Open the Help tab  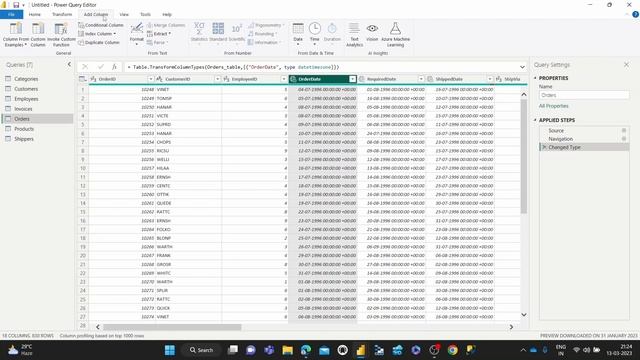(x=167, y=14)
